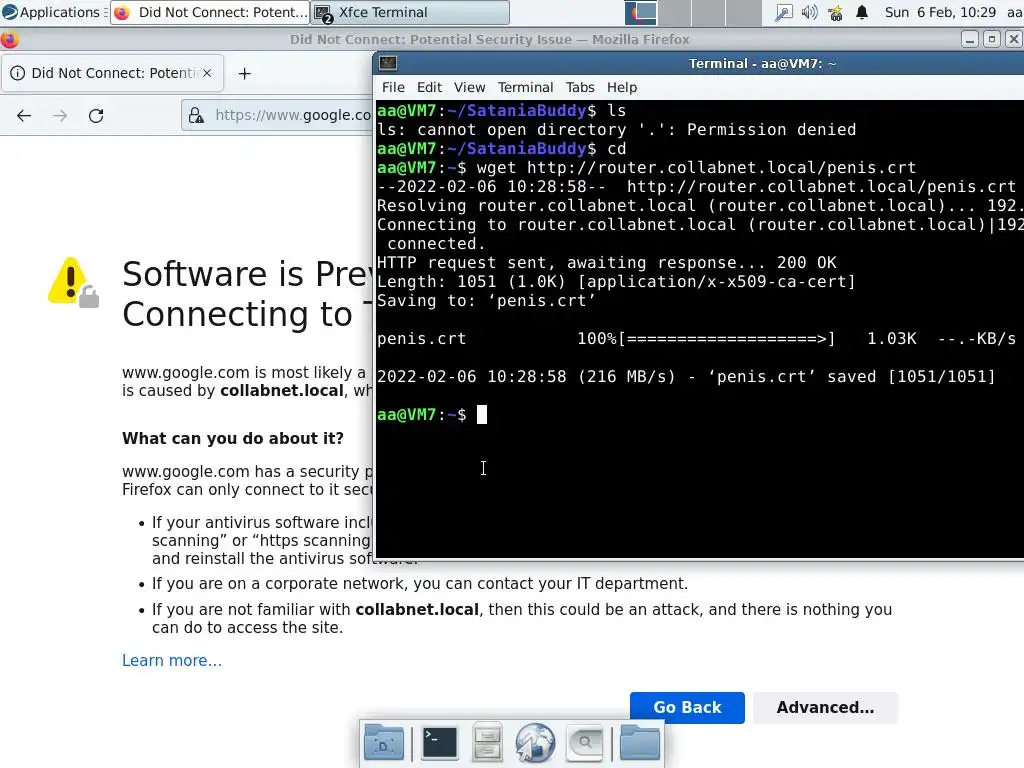
Task: Click the clock showing Sun 6 Feb
Action: [940, 12]
